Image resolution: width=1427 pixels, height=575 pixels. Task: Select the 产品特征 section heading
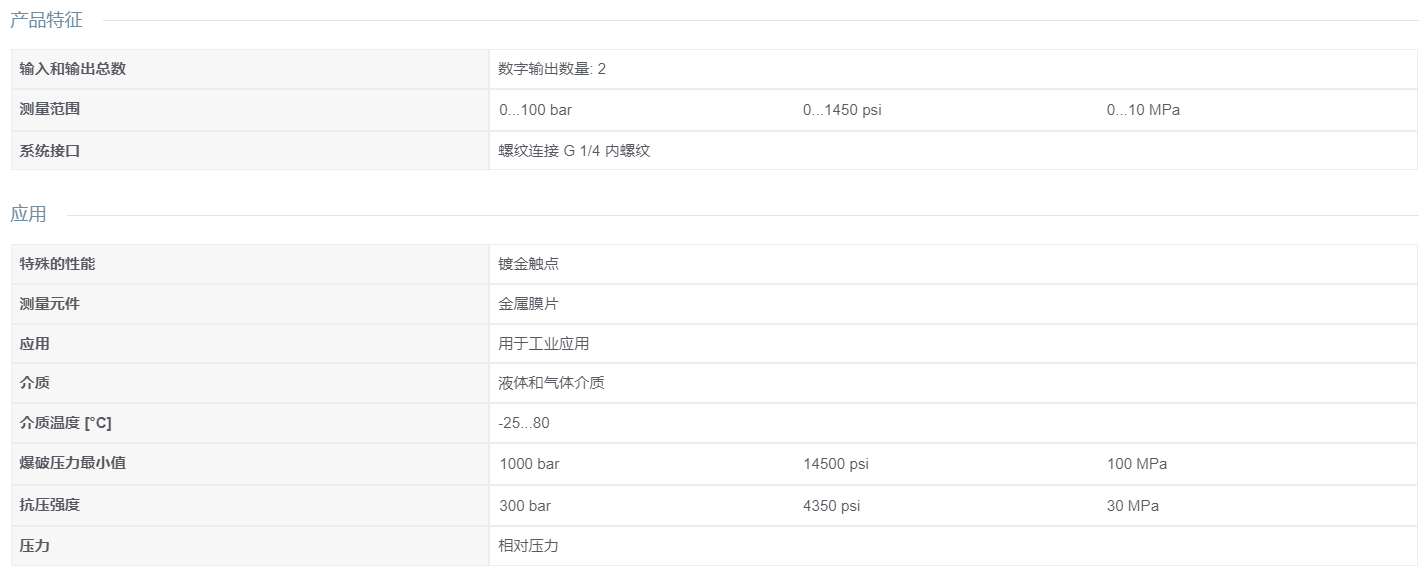coord(46,19)
